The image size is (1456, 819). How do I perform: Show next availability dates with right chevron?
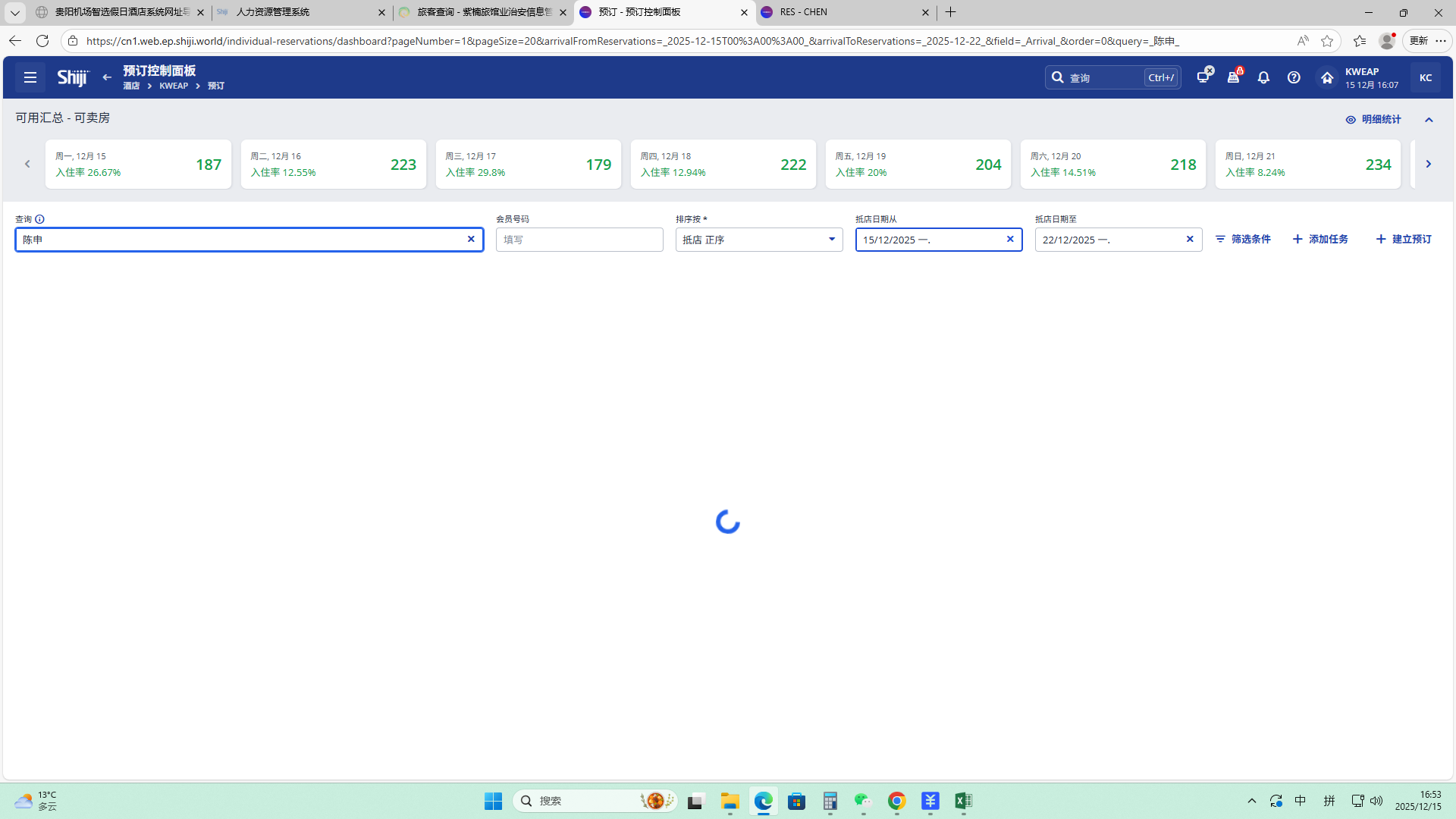coord(1428,164)
